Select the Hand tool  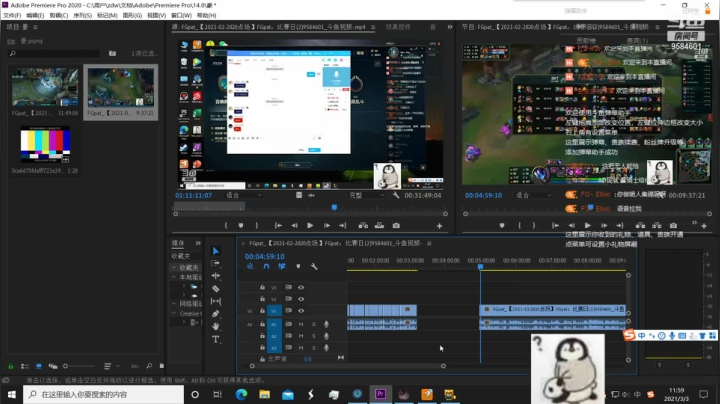point(215,326)
